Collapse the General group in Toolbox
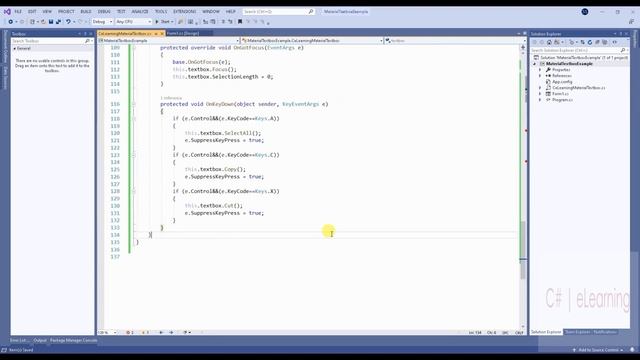Viewport: 640px width, 360px height. pos(15,49)
